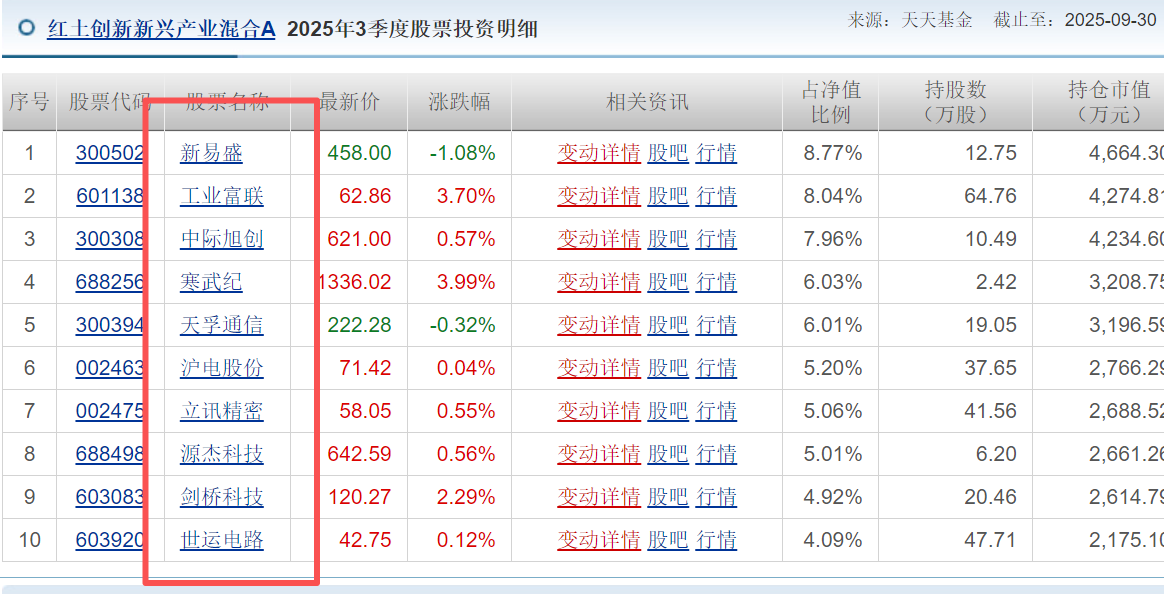
Task: Open the 源杰科技 stock name link
Action: (x=222, y=454)
